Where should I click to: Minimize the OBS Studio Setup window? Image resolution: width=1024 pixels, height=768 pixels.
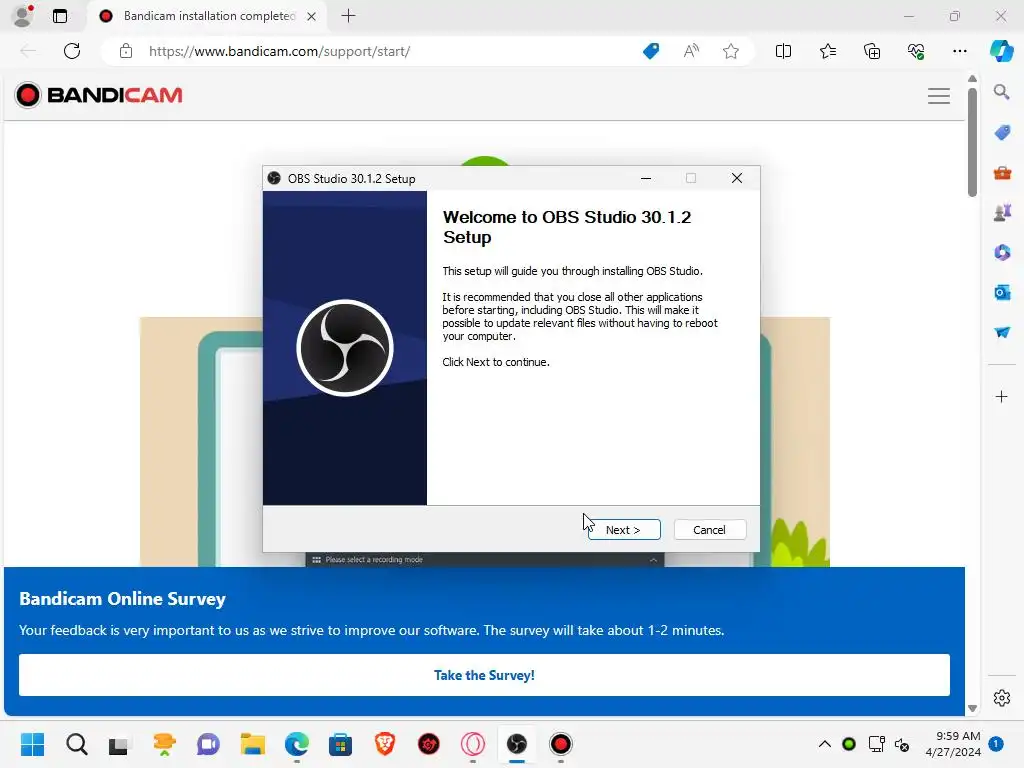point(646,178)
